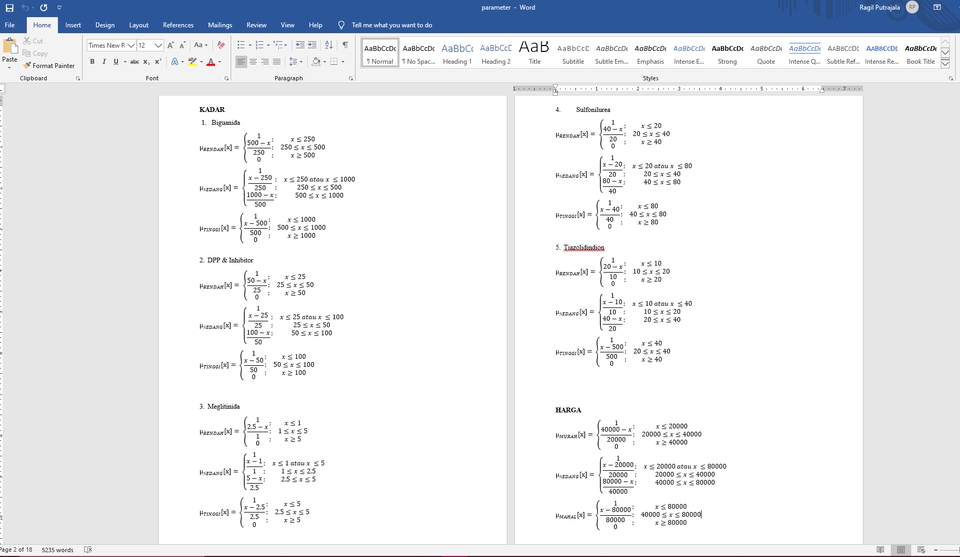Click bullets list icon

241,45
